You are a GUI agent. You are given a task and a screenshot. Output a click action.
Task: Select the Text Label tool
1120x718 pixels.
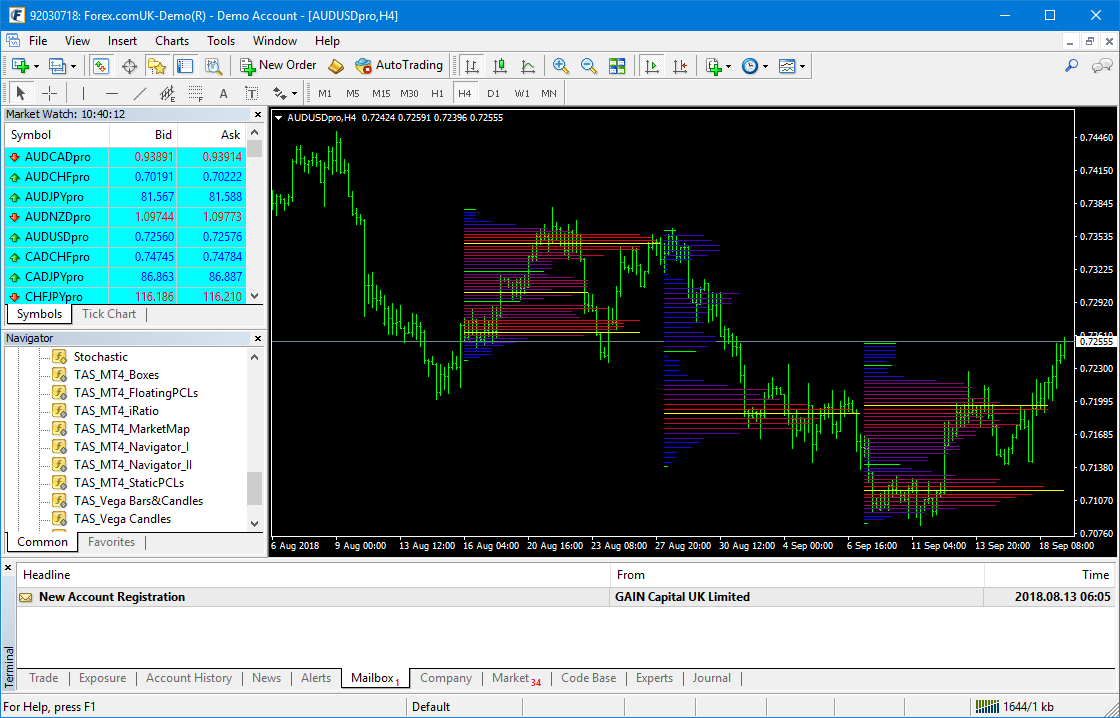[x=251, y=93]
